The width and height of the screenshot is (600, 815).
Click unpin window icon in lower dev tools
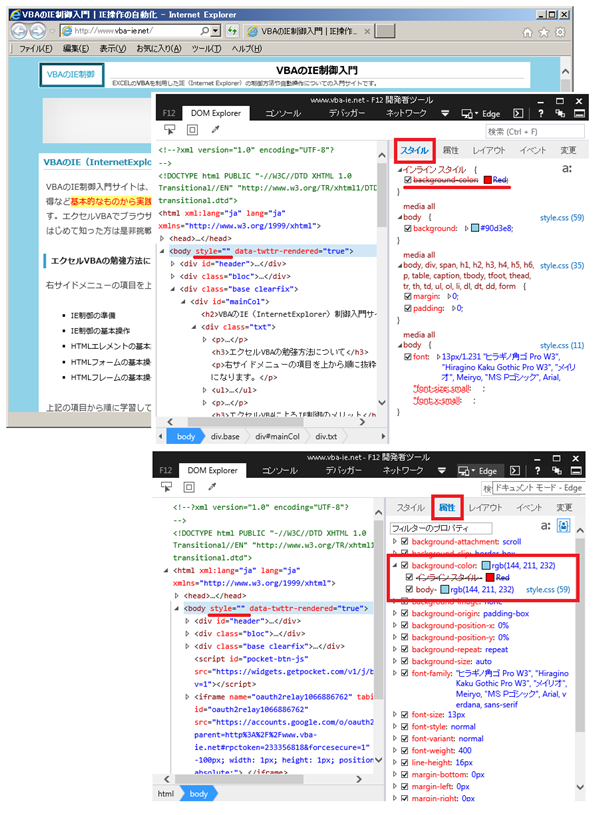[556, 470]
